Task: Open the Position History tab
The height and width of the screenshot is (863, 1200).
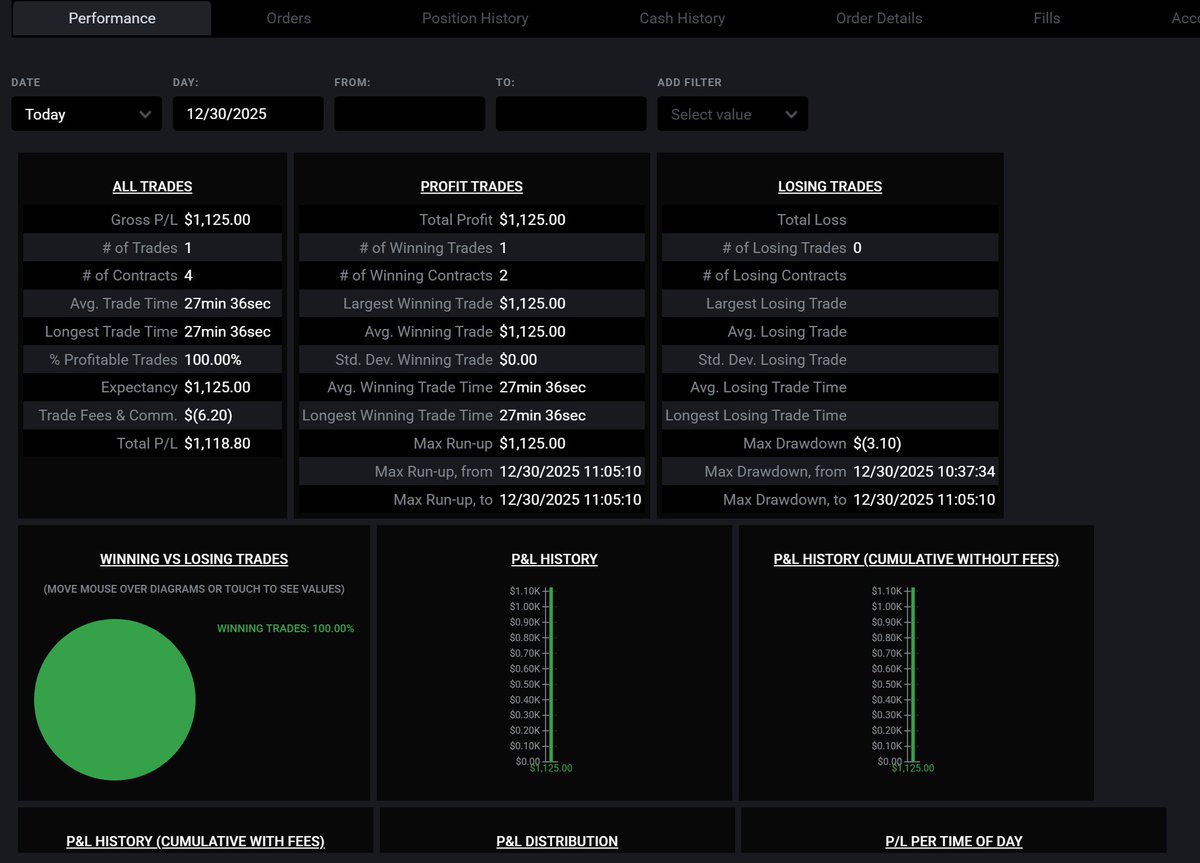Action: tap(475, 18)
